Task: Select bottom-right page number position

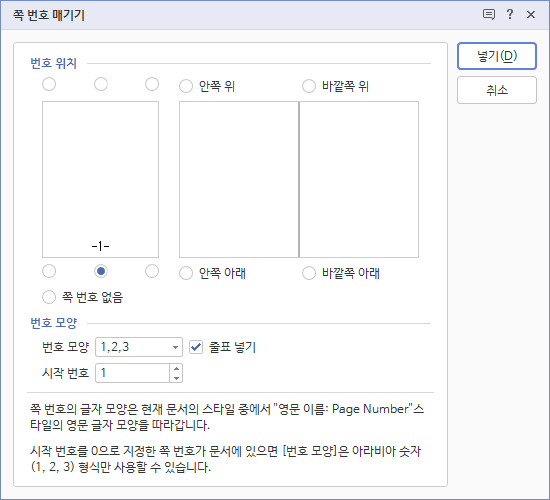Action: coord(152,271)
